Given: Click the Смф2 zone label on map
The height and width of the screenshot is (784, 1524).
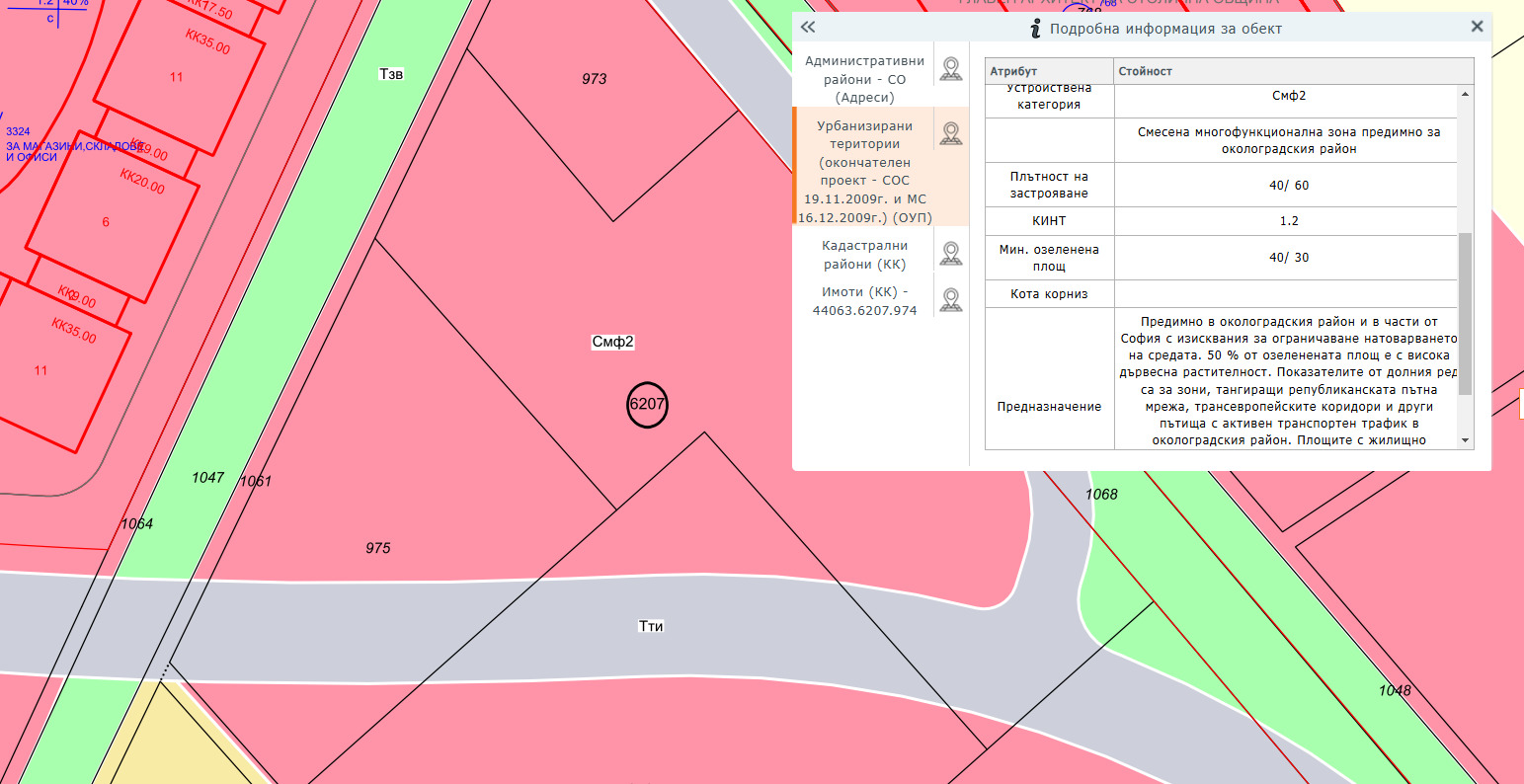Looking at the screenshot, I should [x=612, y=343].
